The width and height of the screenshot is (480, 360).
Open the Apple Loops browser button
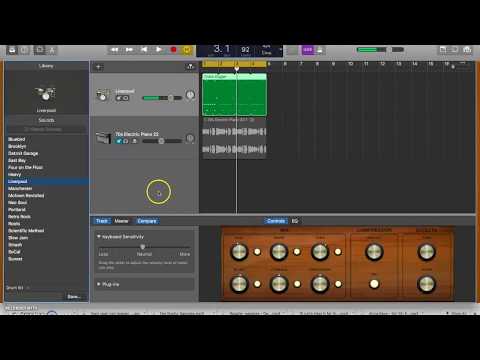pos(455,50)
